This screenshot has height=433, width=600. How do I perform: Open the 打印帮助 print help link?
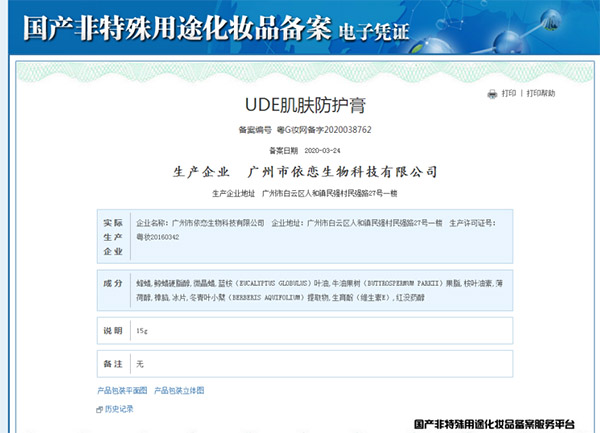tap(541, 93)
